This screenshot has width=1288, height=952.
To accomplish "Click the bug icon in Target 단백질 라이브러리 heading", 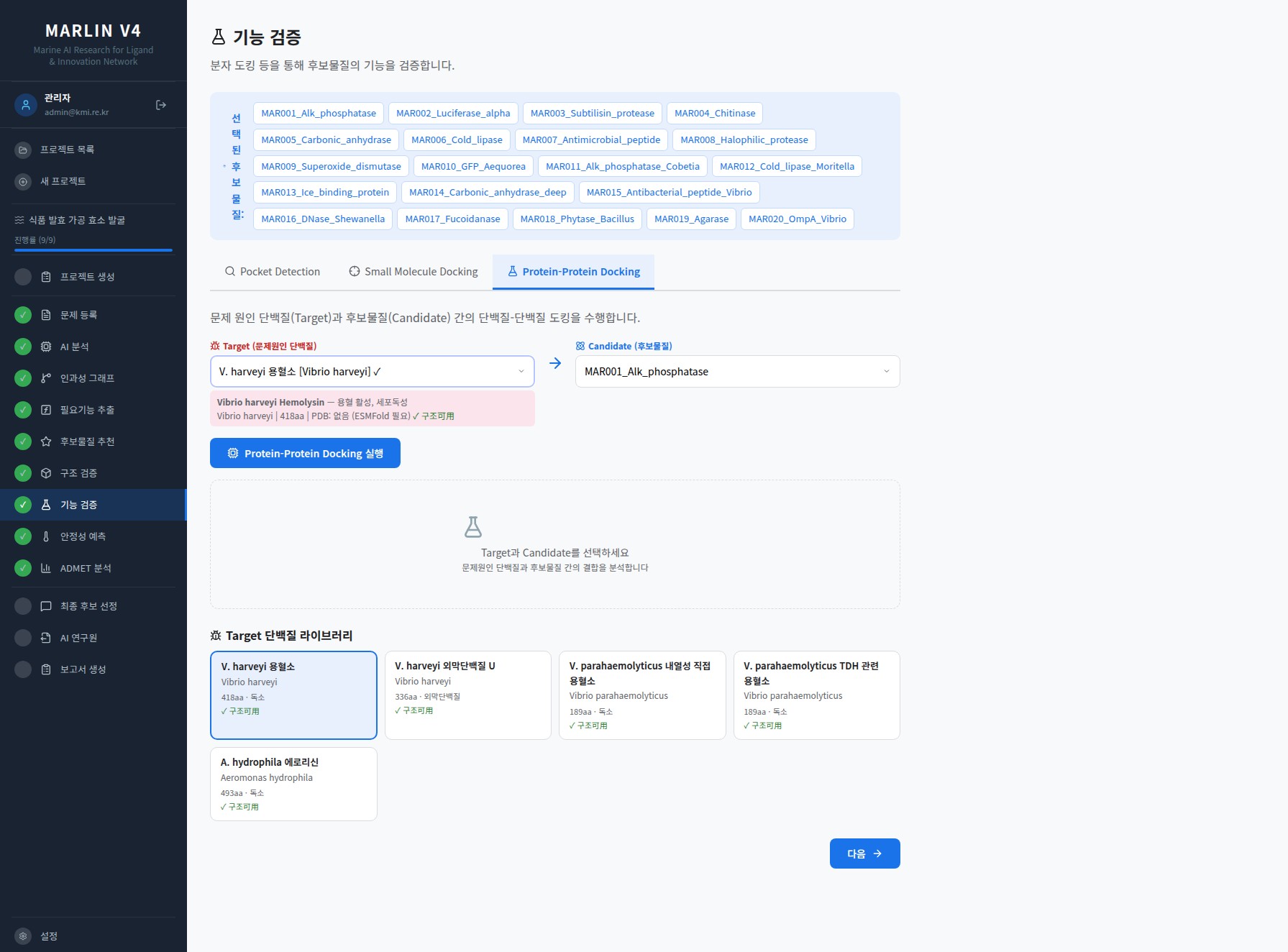I will point(216,636).
